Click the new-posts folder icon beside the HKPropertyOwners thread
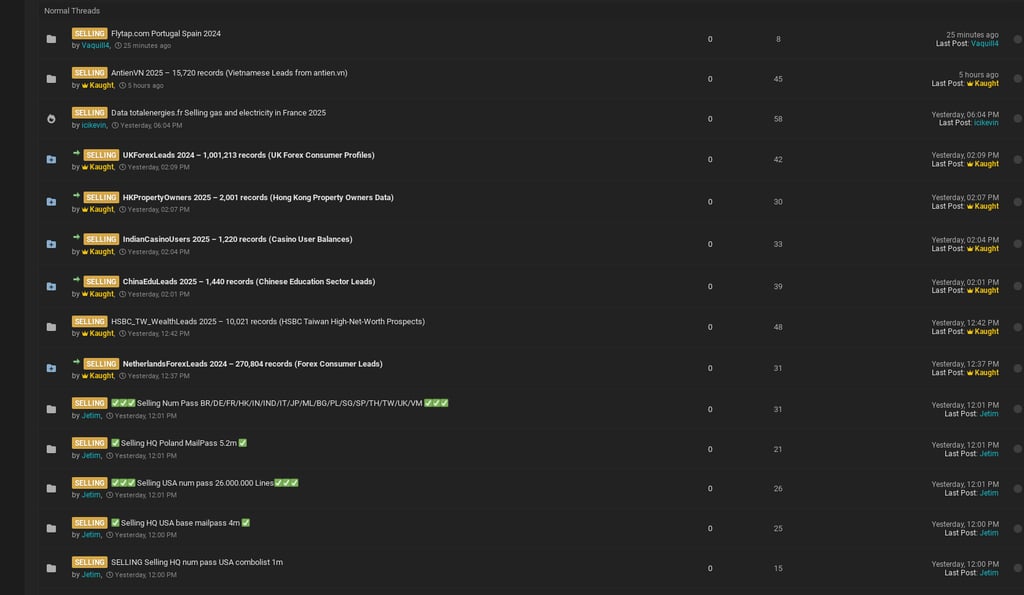 51,202
